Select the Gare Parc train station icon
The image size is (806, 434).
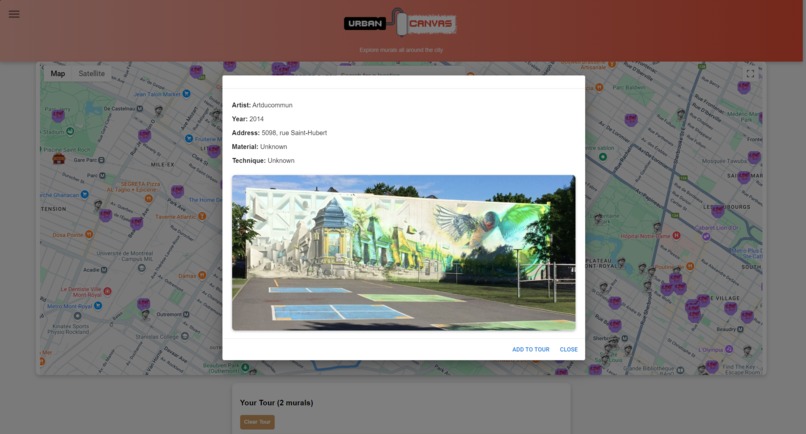[101, 160]
